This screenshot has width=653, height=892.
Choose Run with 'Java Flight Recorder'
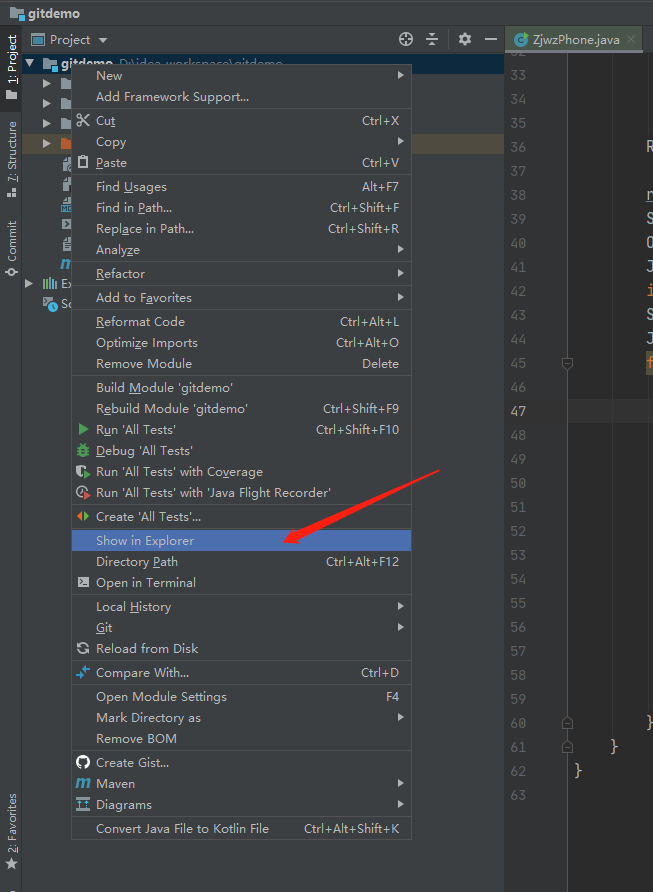[x=241, y=493]
